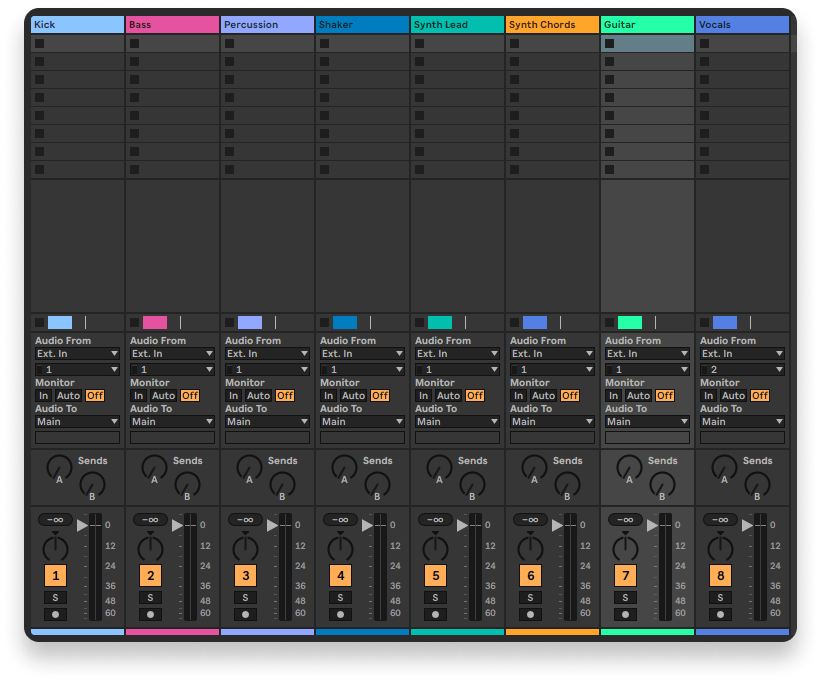Open the Audio To chooser on Percussion

point(266,421)
